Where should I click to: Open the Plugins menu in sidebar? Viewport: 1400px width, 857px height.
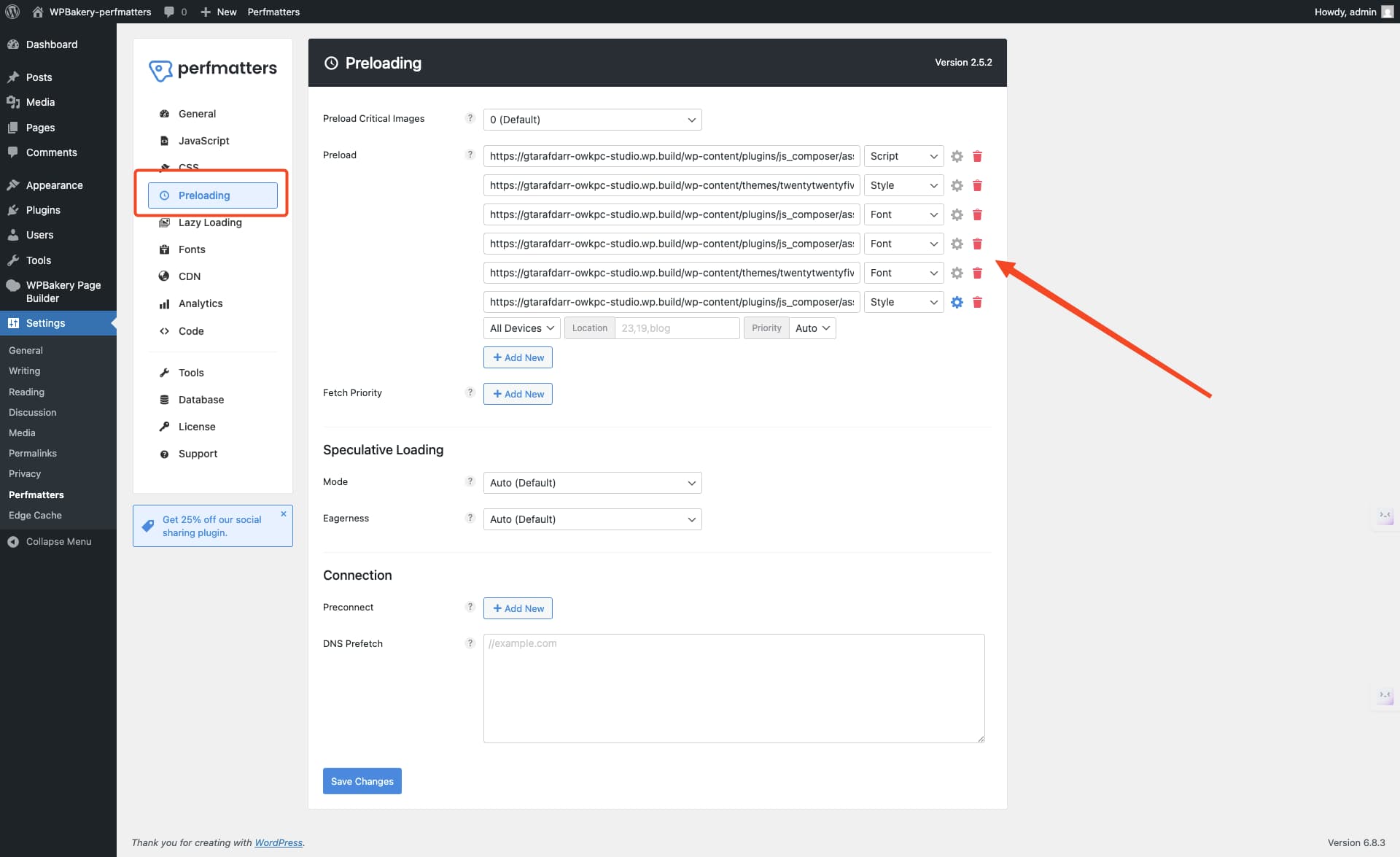(42, 209)
